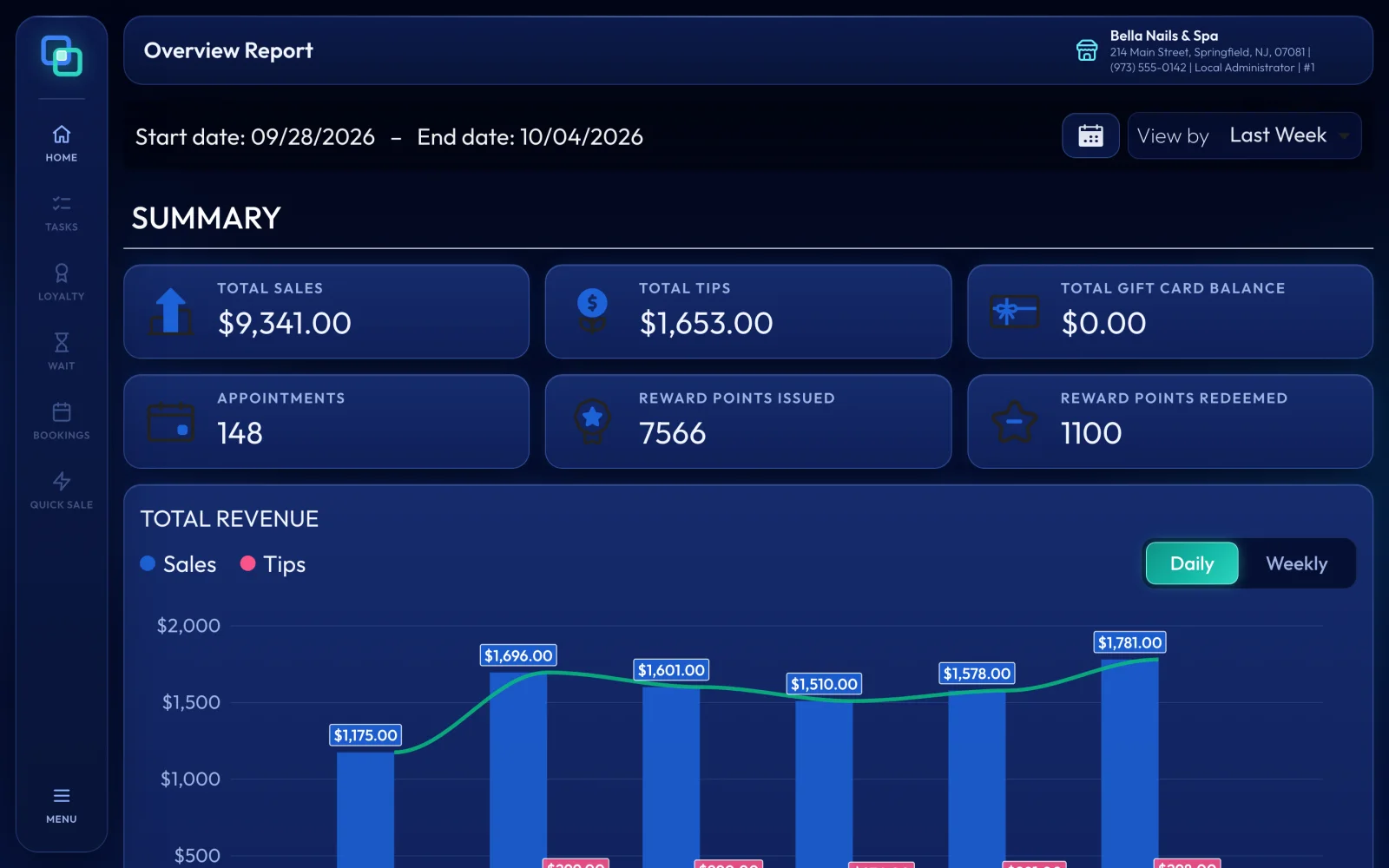Image resolution: width=1389 pixels, height=868 pixels.
Task: Switch chart to Weekly view
Action: point(1296,563)
